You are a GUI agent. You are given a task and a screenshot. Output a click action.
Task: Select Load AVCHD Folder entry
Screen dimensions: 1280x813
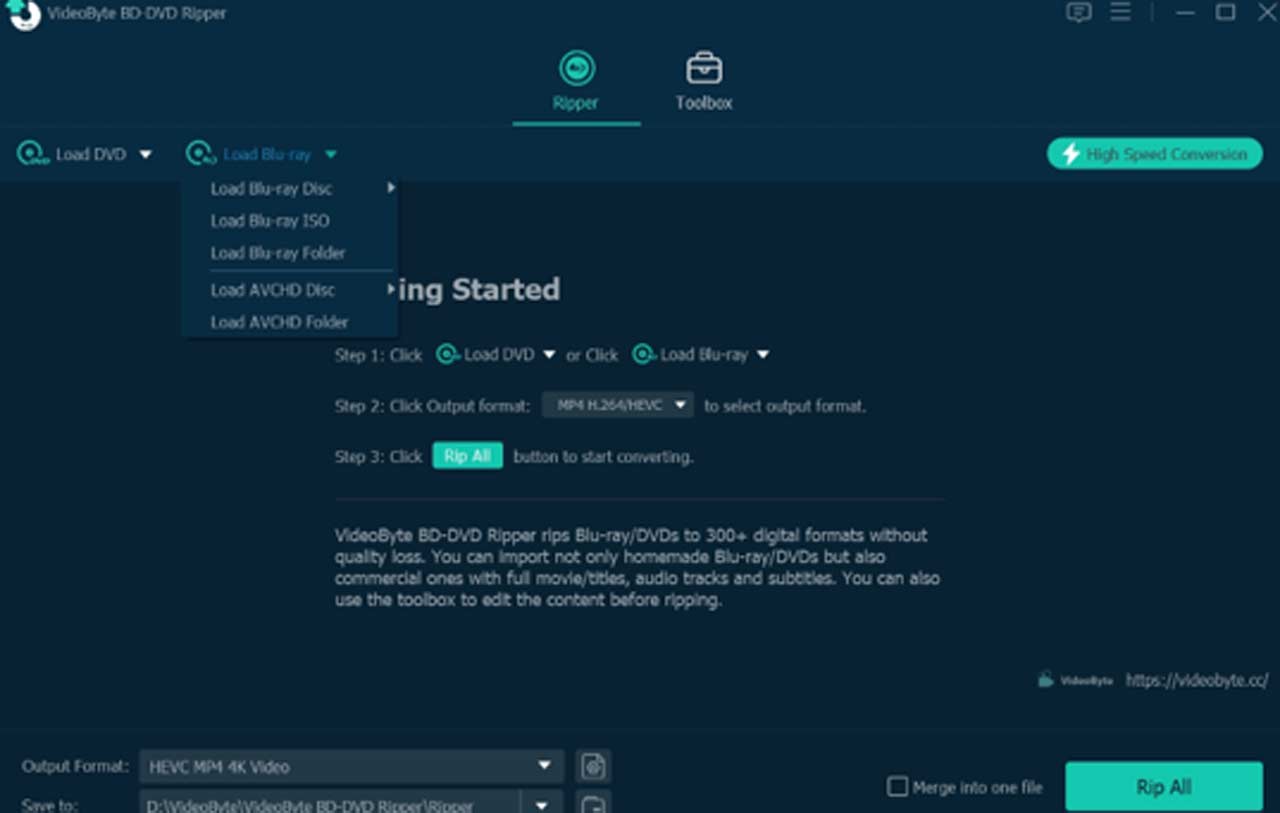[280, 322]
